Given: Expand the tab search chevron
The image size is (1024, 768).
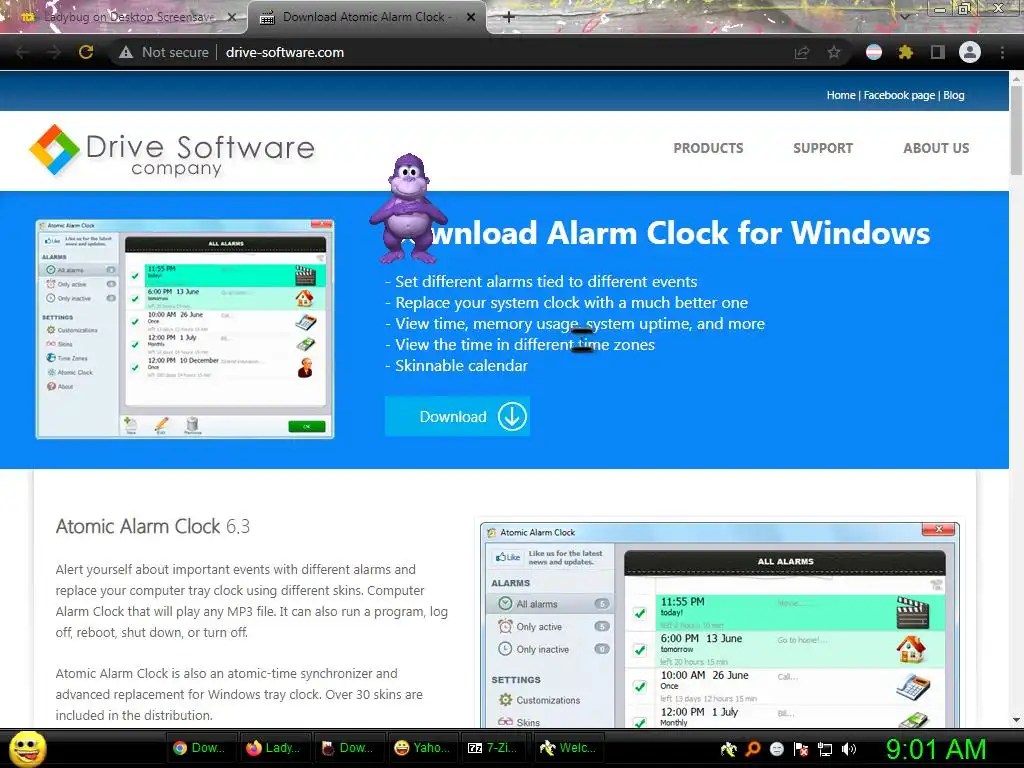Looking at the screenshot, I should [x=904, y=16].
